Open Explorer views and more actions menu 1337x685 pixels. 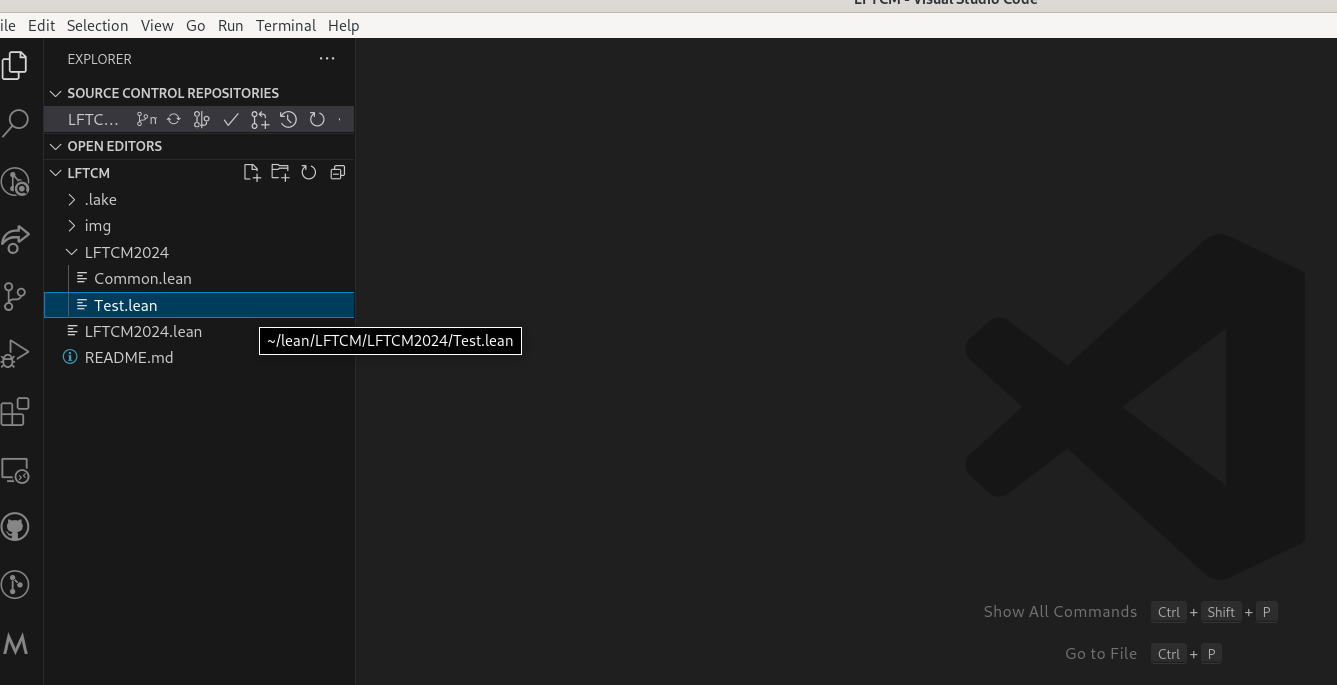click(x=327, y=59)
